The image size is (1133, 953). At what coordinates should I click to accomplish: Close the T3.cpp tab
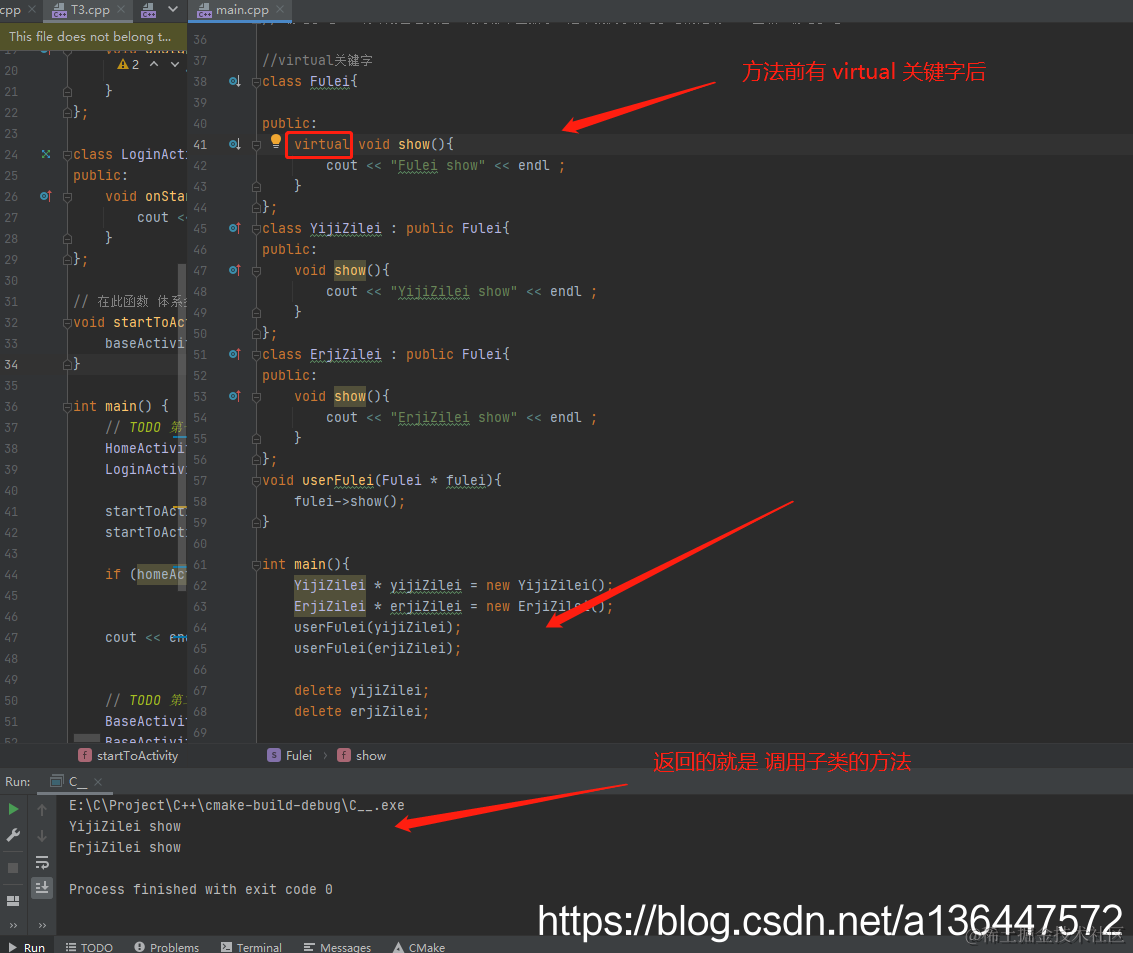pos(121,9)
